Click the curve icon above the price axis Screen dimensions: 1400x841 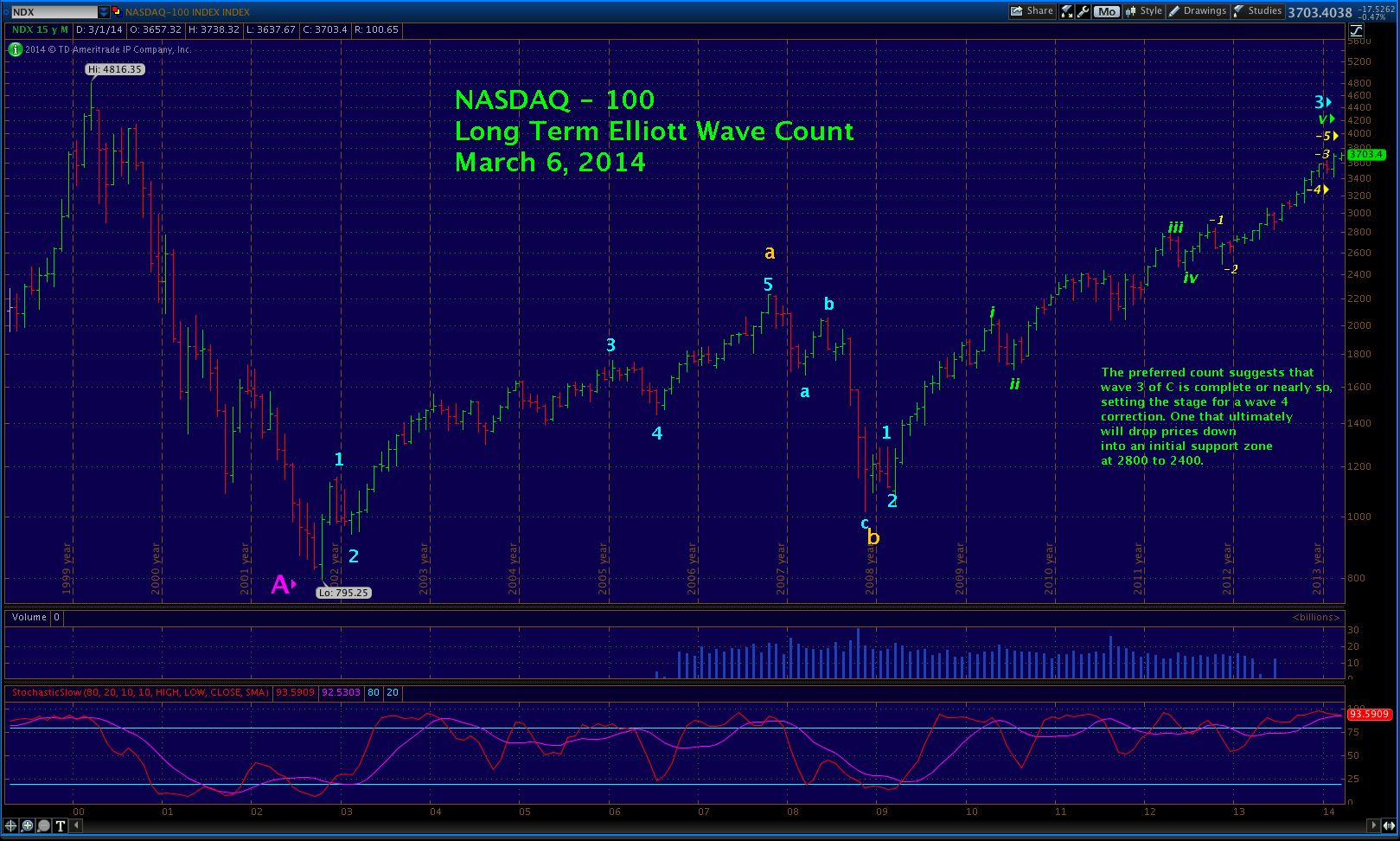pos(1356,30)
